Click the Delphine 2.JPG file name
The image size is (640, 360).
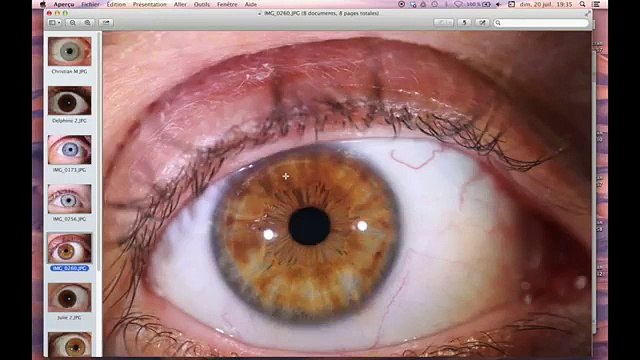tap(69, 121)
